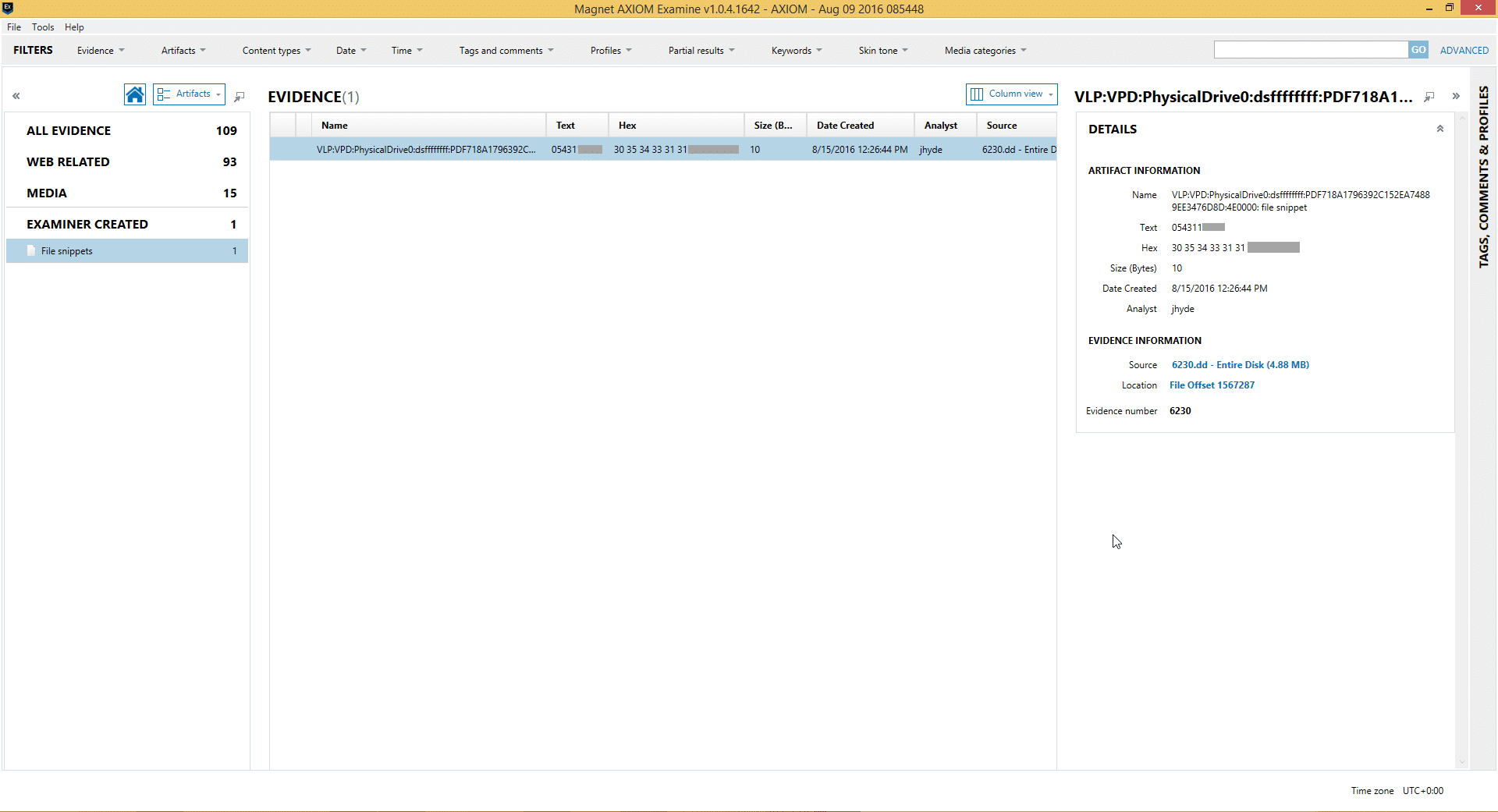The height and width of the screenshot is (812, 1498).
Task: Pin the left Artifacts navigation pane
Action: point(240,96)
